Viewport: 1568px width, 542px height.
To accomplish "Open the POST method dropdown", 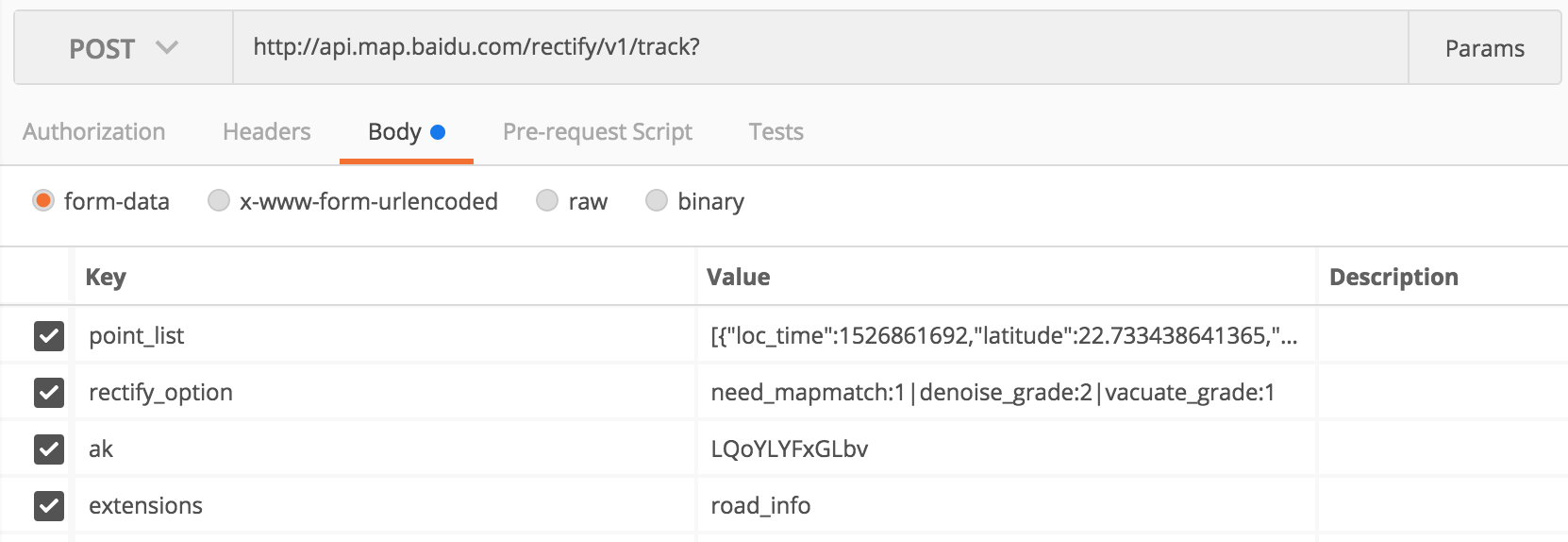I will [x=123, y=48].
